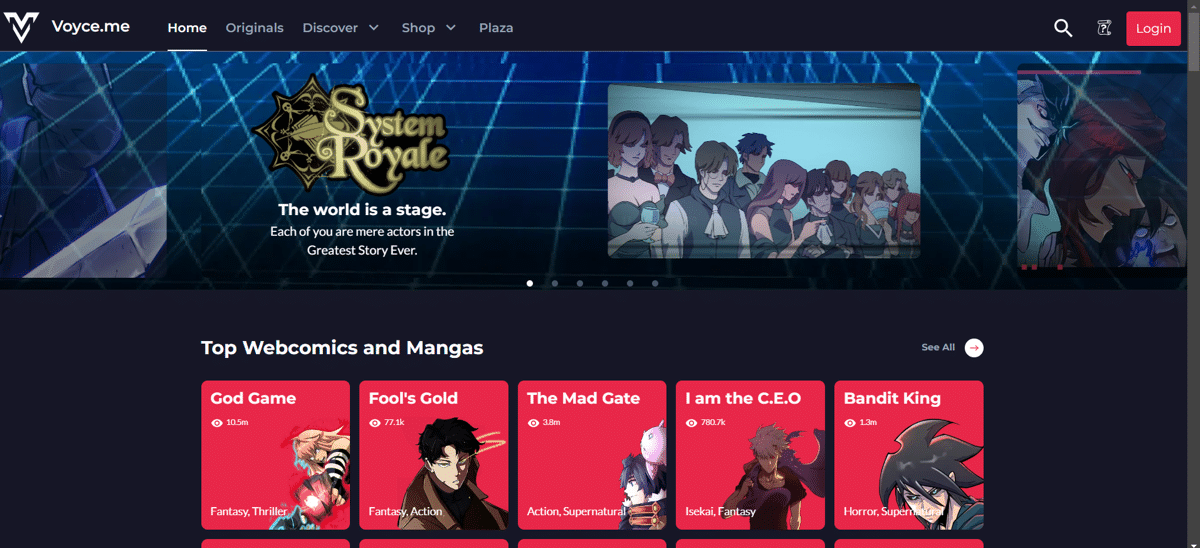The width and height of the screenshot is (1200, 548).
Task: Select the fourth carousel dot
Action: (605, 283)
